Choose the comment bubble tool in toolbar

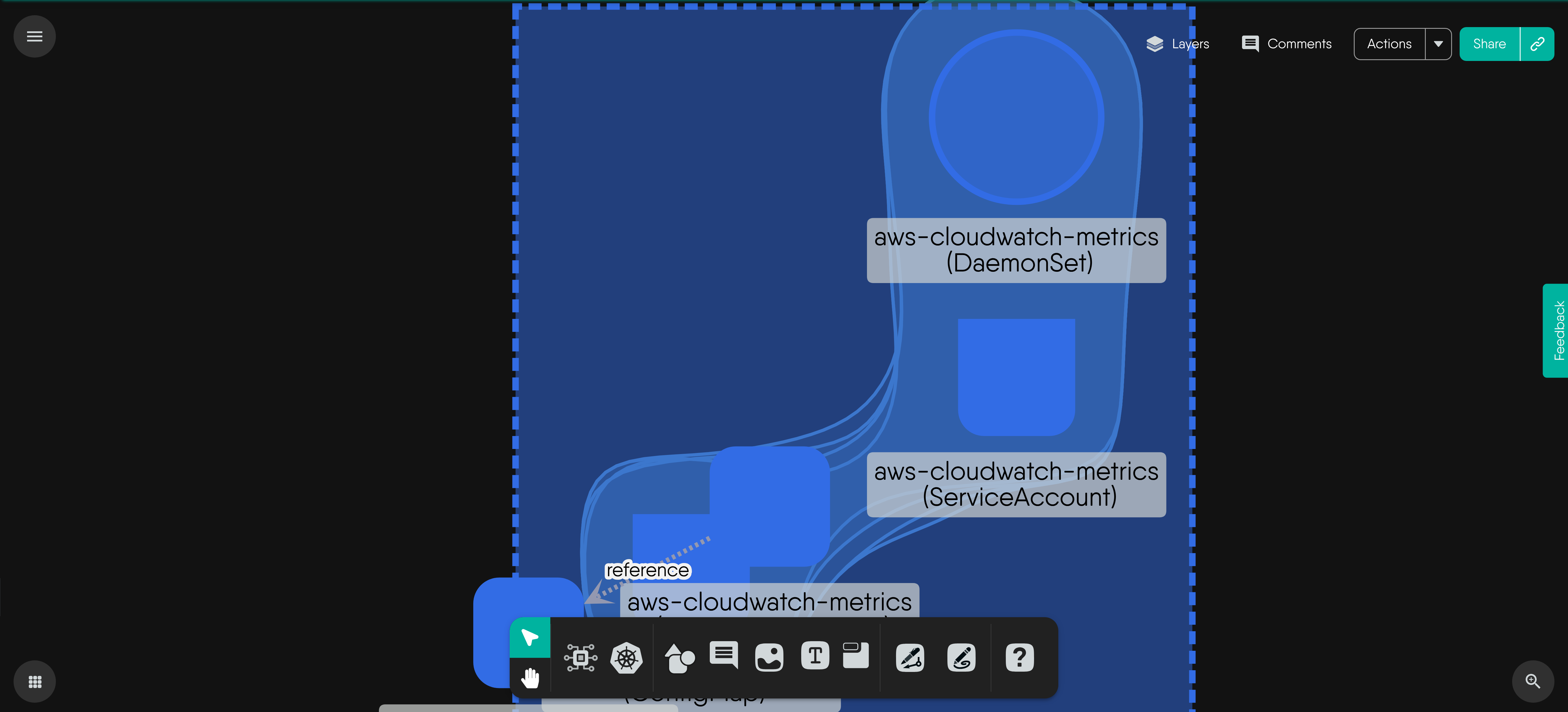724,655
